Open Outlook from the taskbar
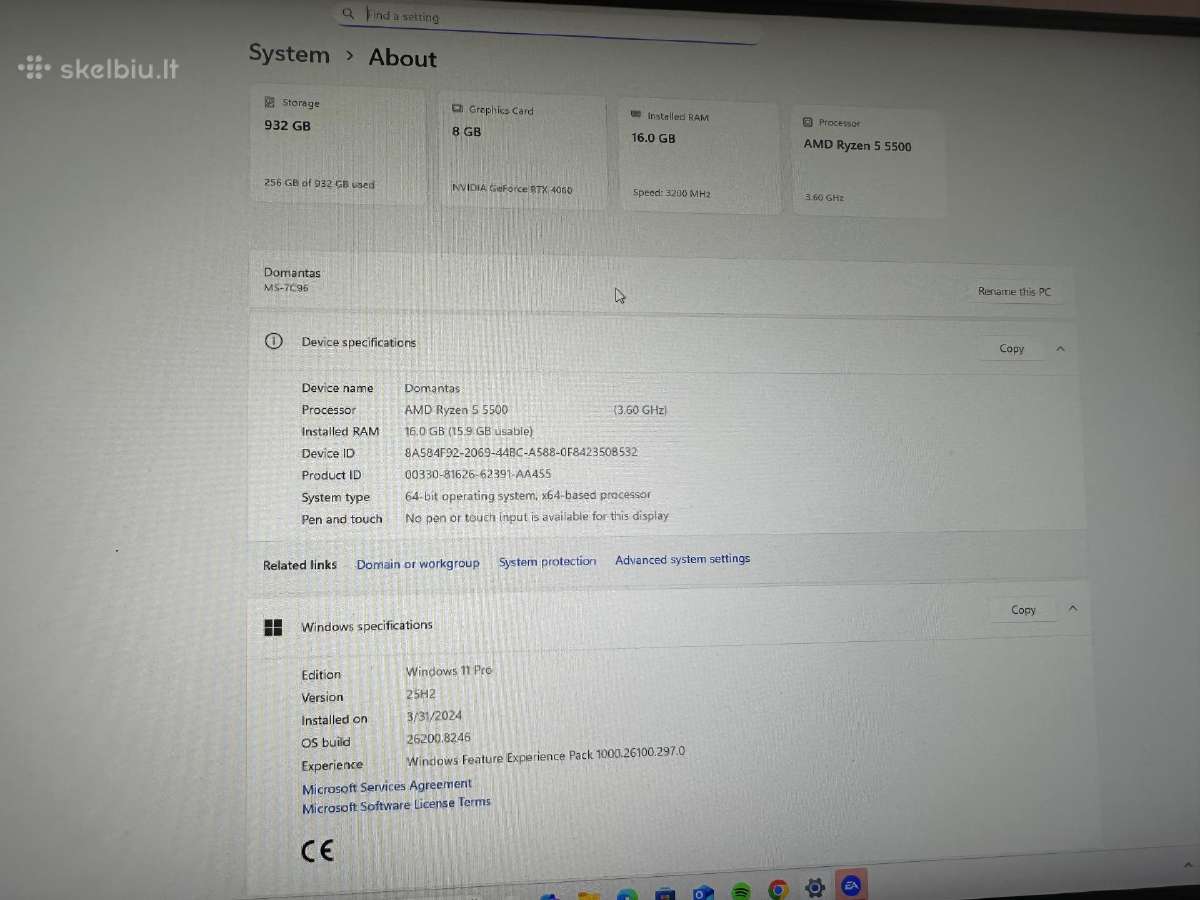This screenshot has height=900, width=1200. point(703,892)
